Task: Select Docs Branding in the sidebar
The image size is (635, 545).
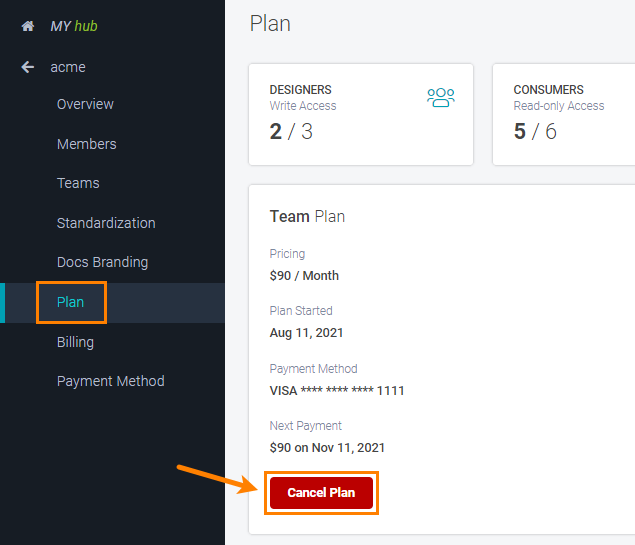Action: point(102,262)
